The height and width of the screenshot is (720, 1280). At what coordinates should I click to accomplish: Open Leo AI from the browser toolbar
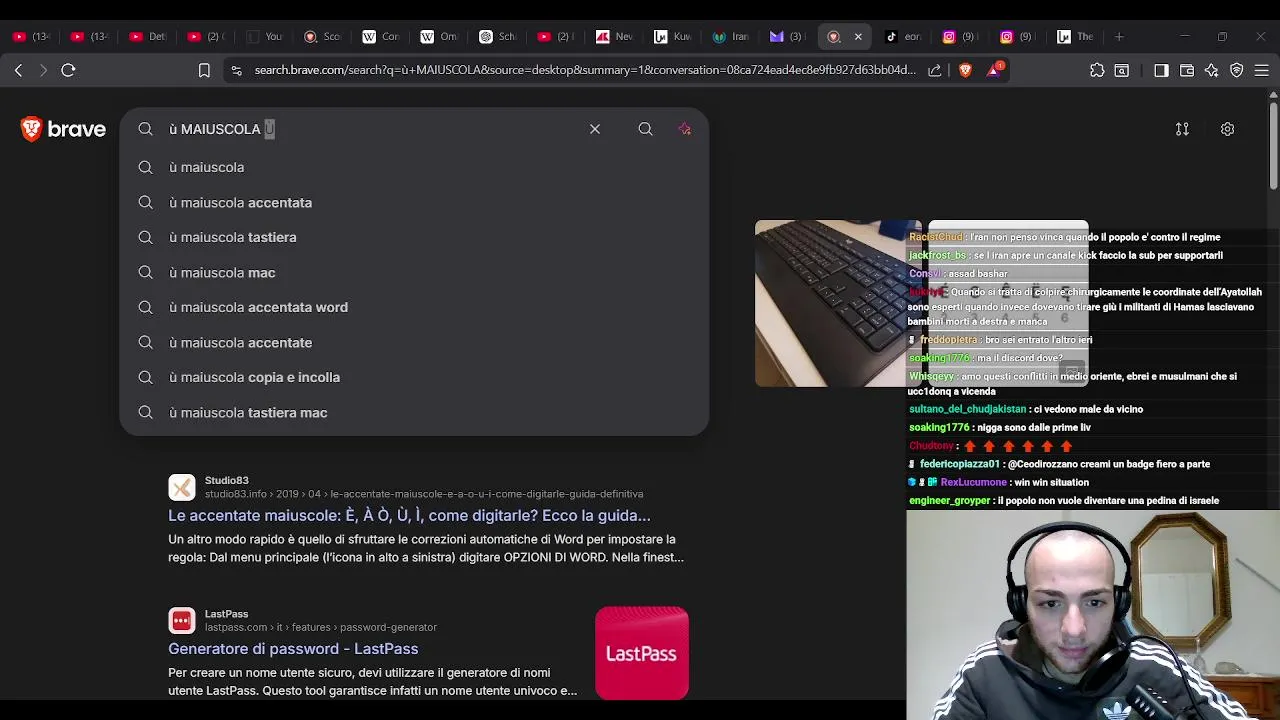coord(1212,70)
